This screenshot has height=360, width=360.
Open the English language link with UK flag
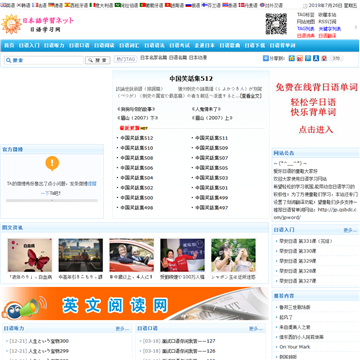8,5
